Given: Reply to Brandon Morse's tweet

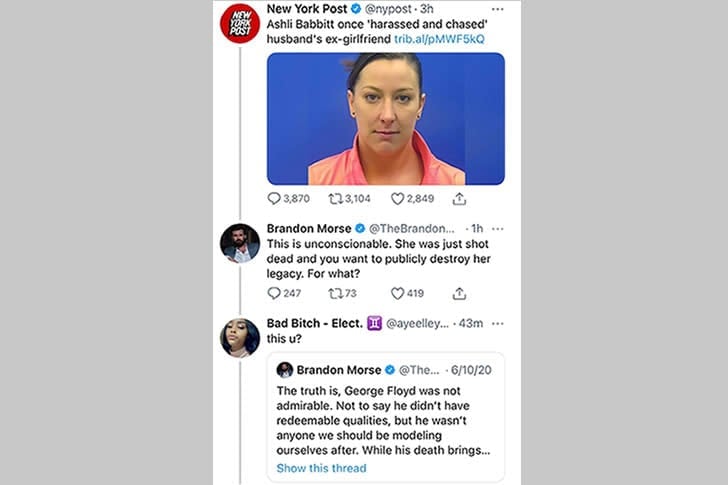Looking at the screenshot, I should [274, 293].
